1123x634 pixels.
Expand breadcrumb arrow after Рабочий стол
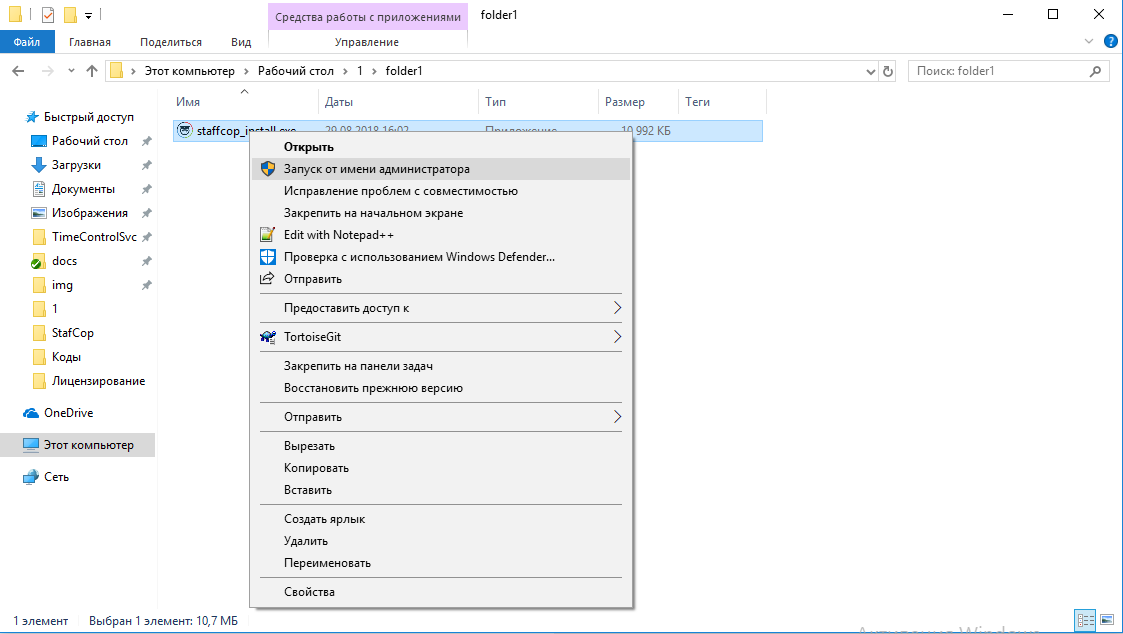click(x=346, y=71)
